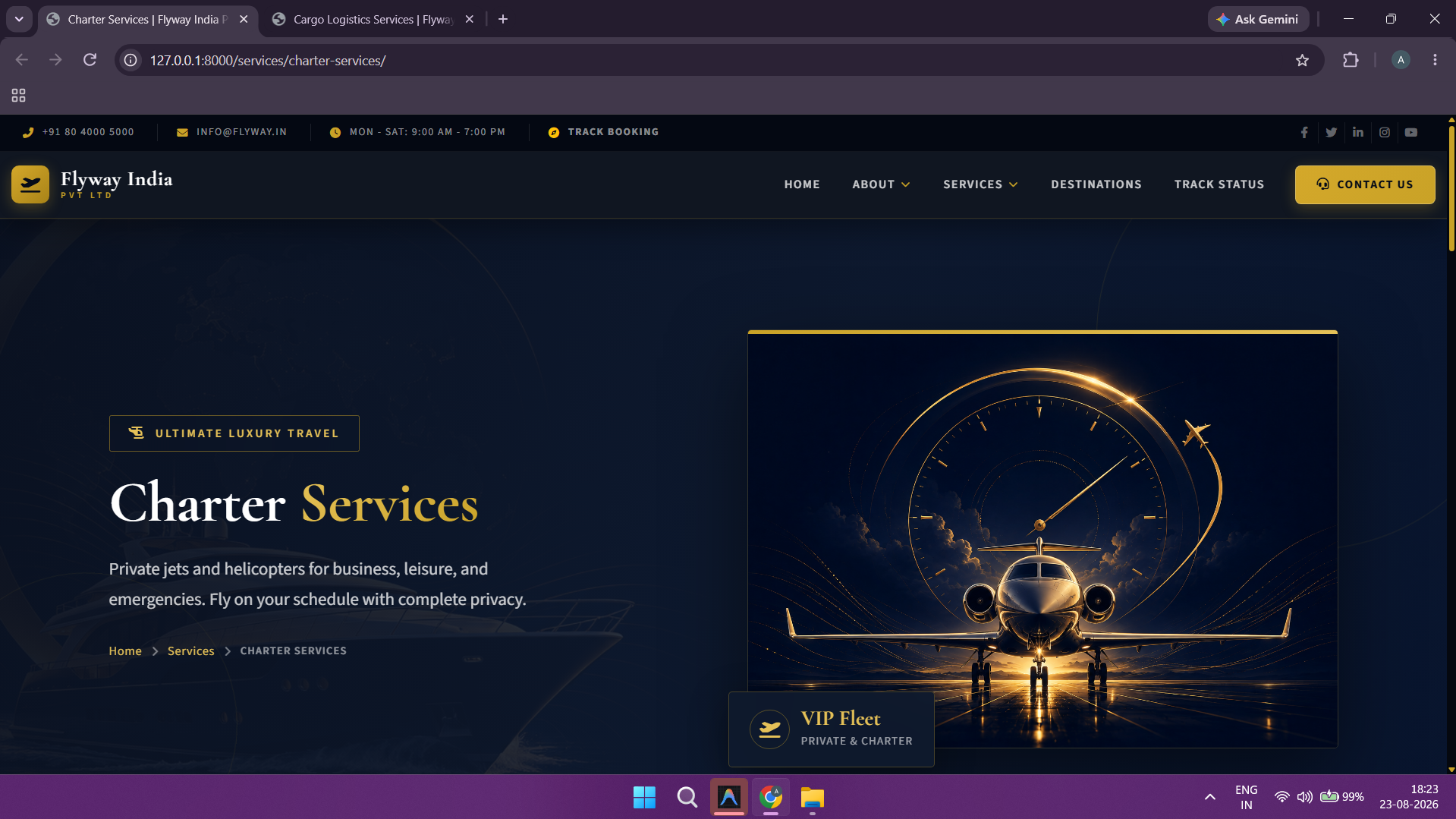
Task: Open the Chrome apps grid shortcut
Action: [18, 96]
